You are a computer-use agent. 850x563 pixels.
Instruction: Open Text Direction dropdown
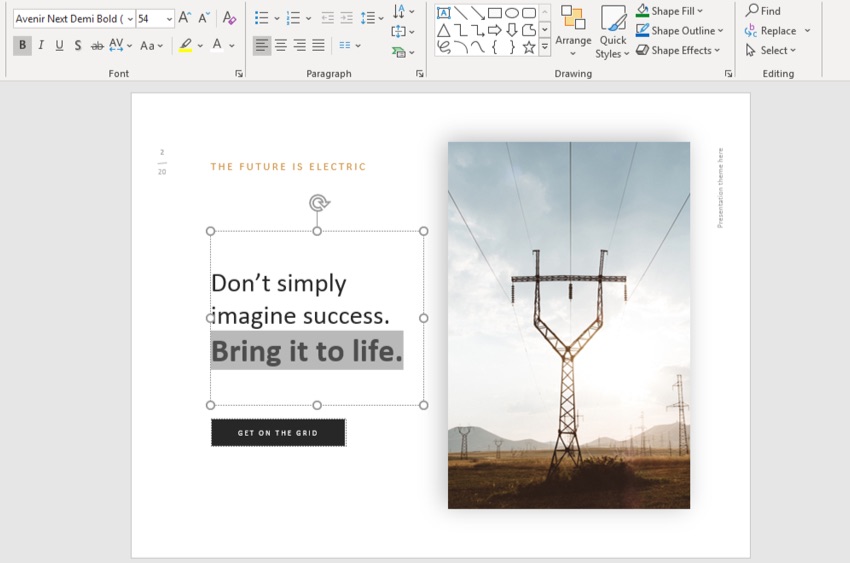[403, 11]
